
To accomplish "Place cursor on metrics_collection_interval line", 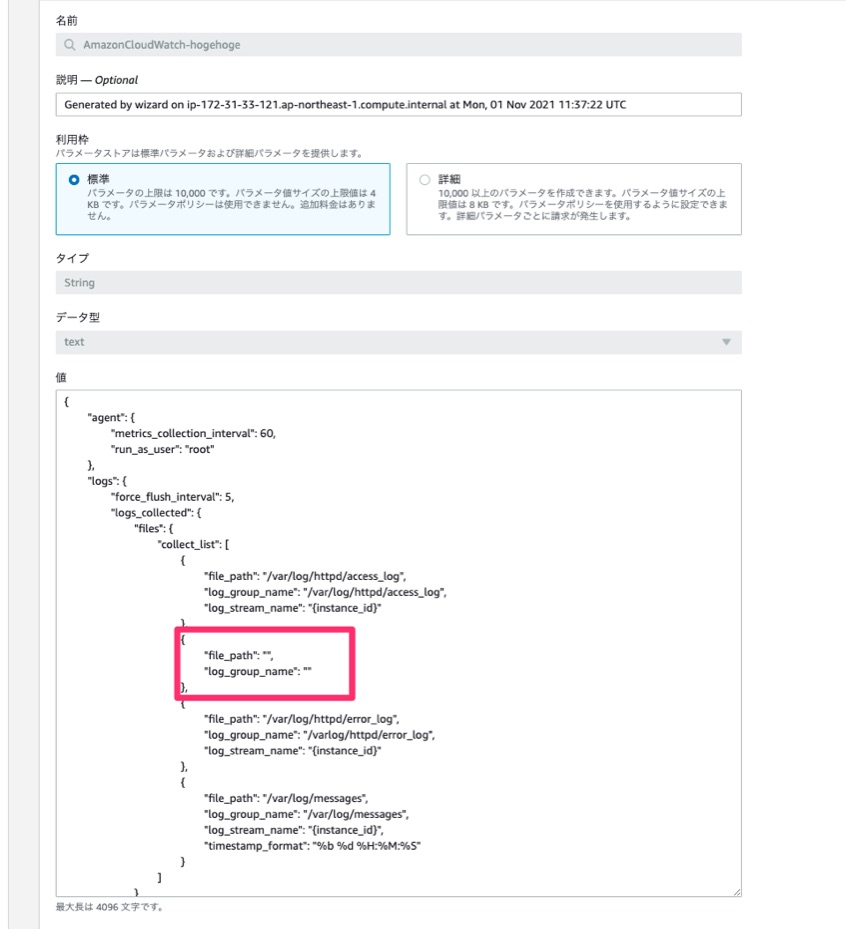I will [x=193, y=433].
